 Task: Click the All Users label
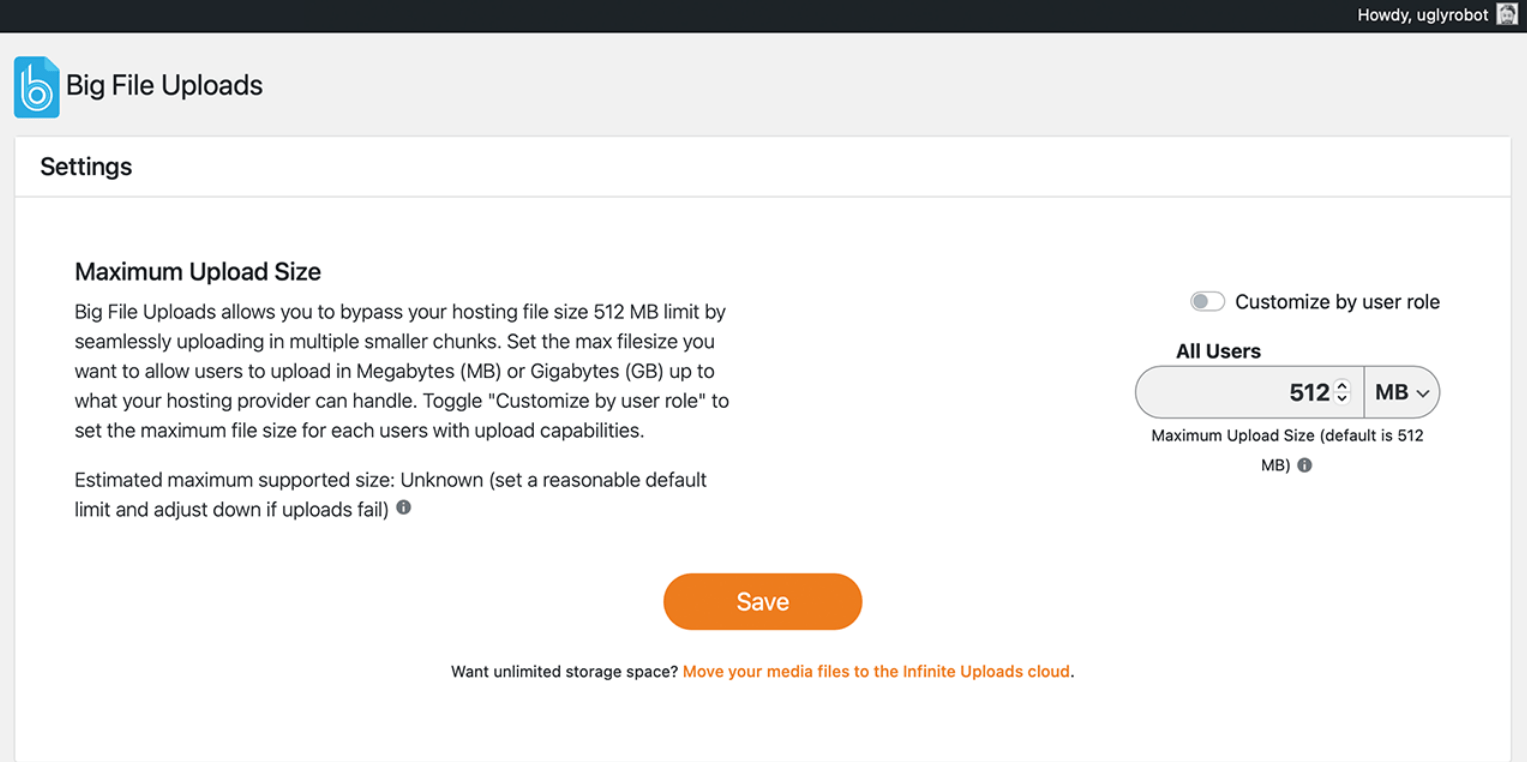point(1218,351)
